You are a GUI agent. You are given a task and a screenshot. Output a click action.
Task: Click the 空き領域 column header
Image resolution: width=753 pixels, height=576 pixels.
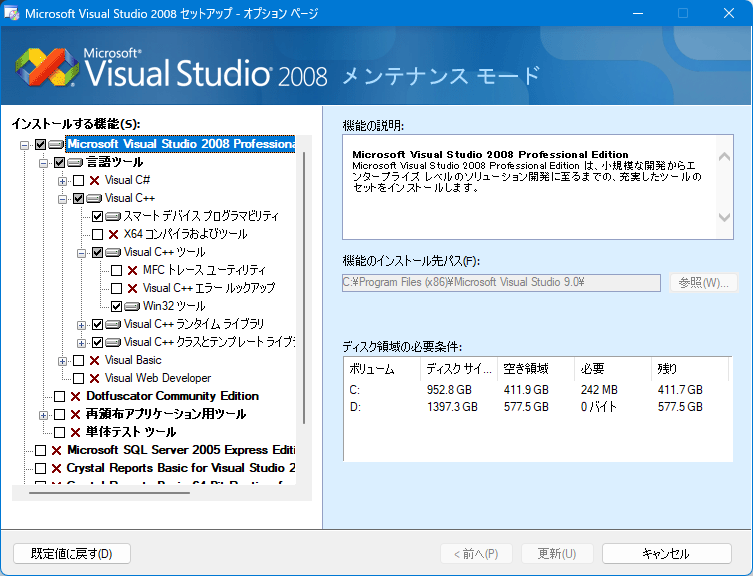point(536,369)
